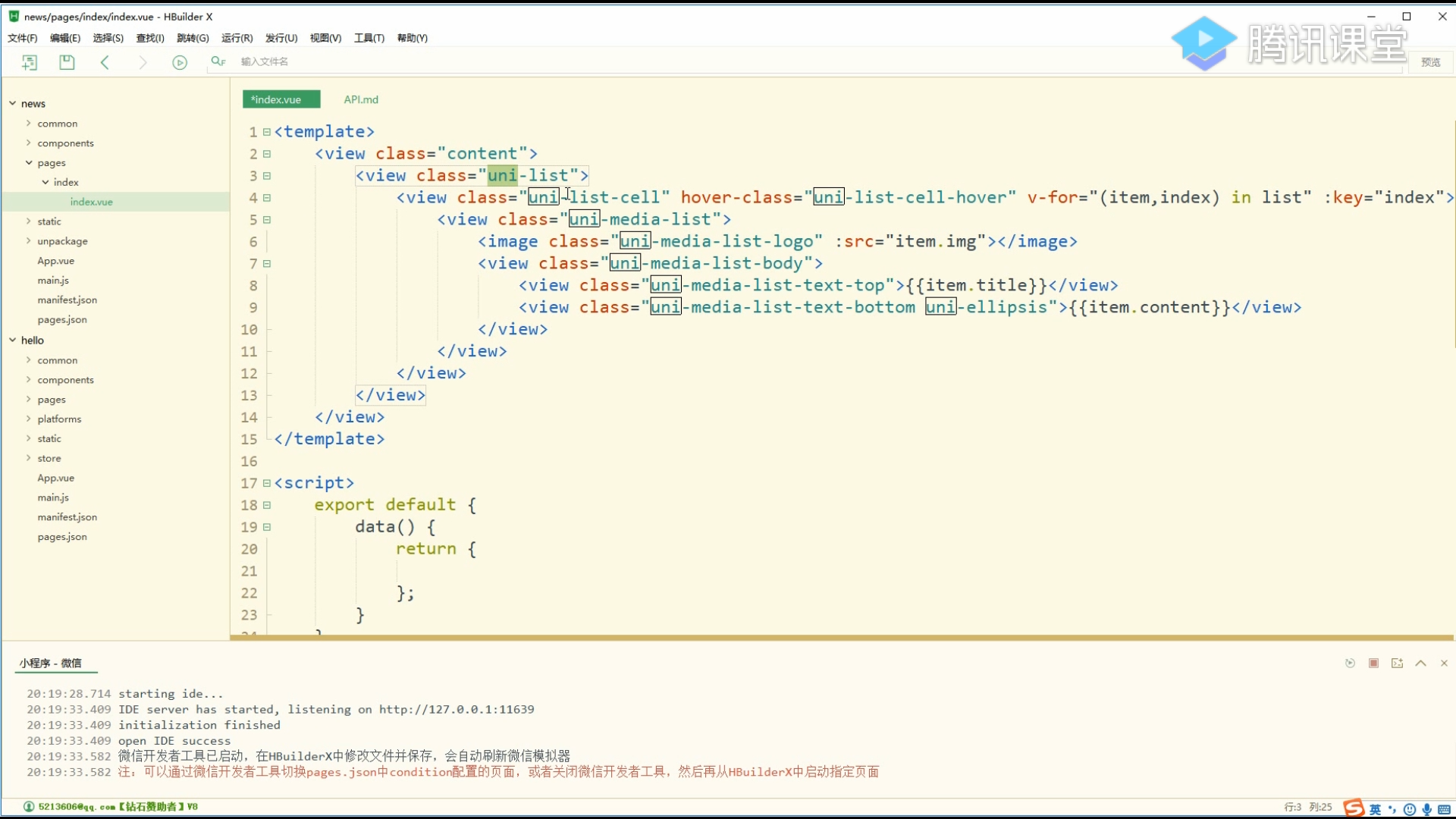Click the run play toolbar icon
The height and width of the screenshot is (819, 1456).
point(180,62)
